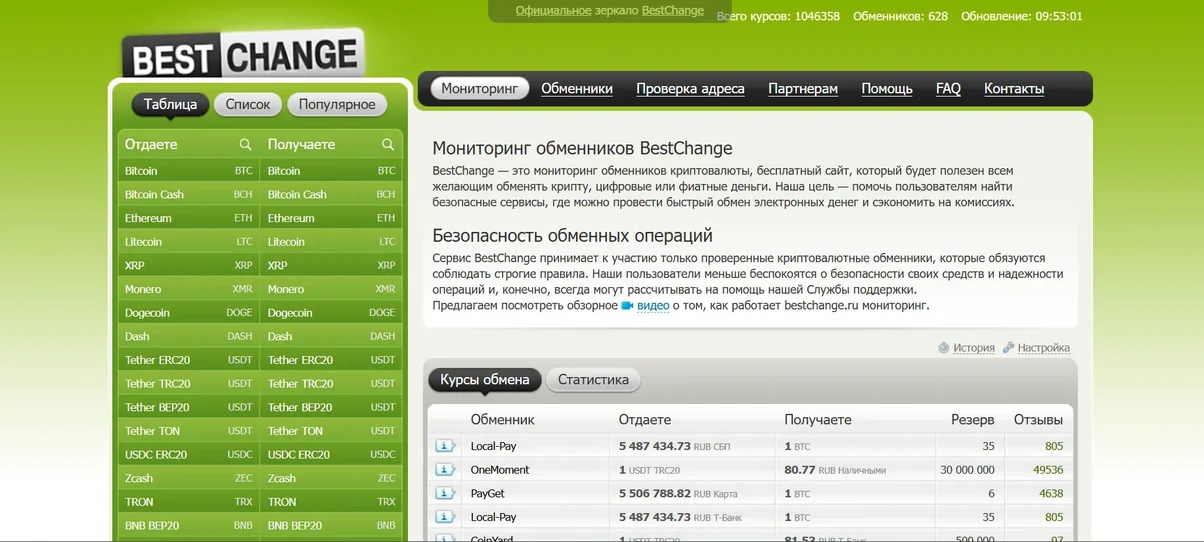Open the Партнерам menu item

(x=803, y=88)
